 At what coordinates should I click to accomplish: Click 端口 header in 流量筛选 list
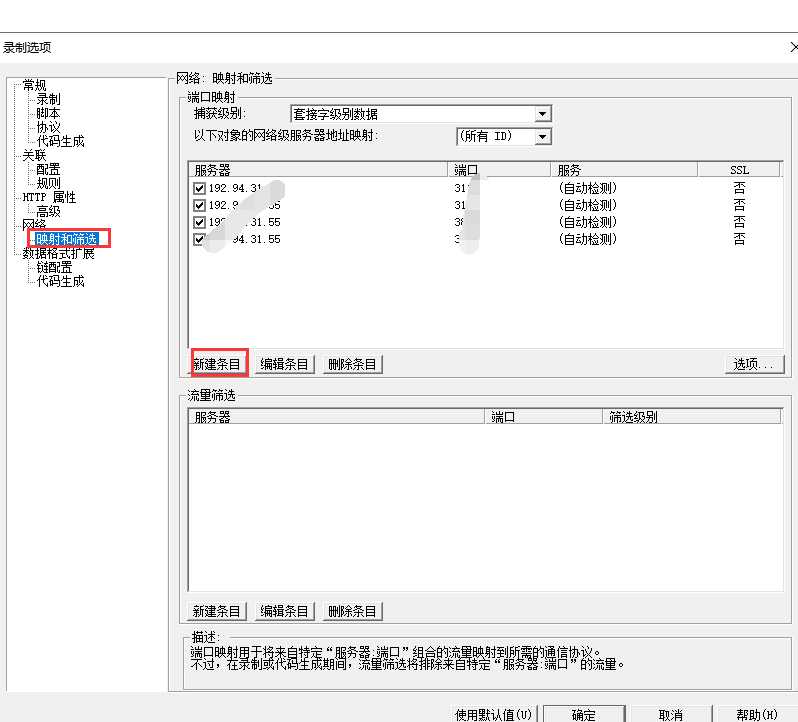[x=543, y=417]
